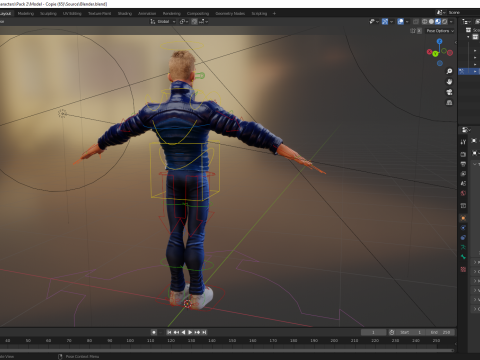Select solid viewport shading mode
The width and height of the screenshot is (480, 360).
pyautogui.click(x=431, y=21)
